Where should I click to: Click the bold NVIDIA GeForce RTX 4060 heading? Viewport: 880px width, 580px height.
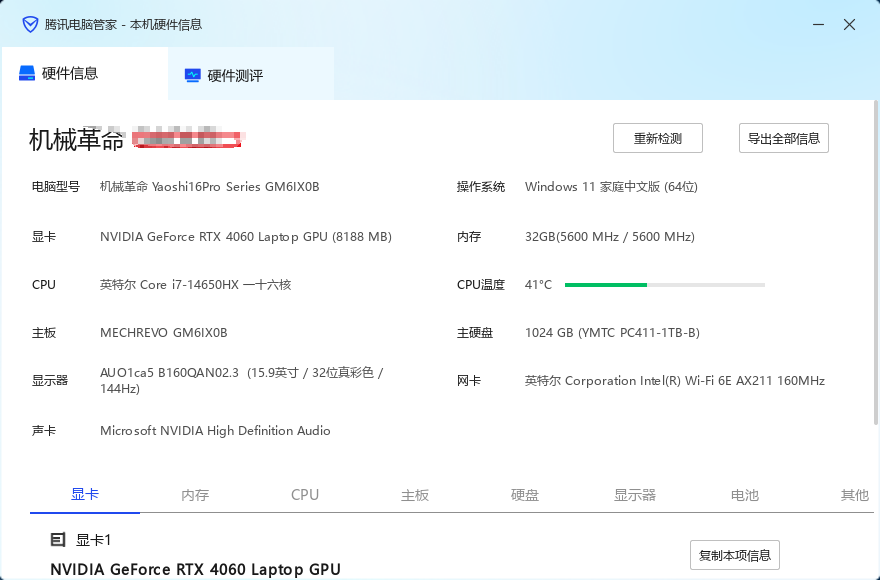[195, 569]
